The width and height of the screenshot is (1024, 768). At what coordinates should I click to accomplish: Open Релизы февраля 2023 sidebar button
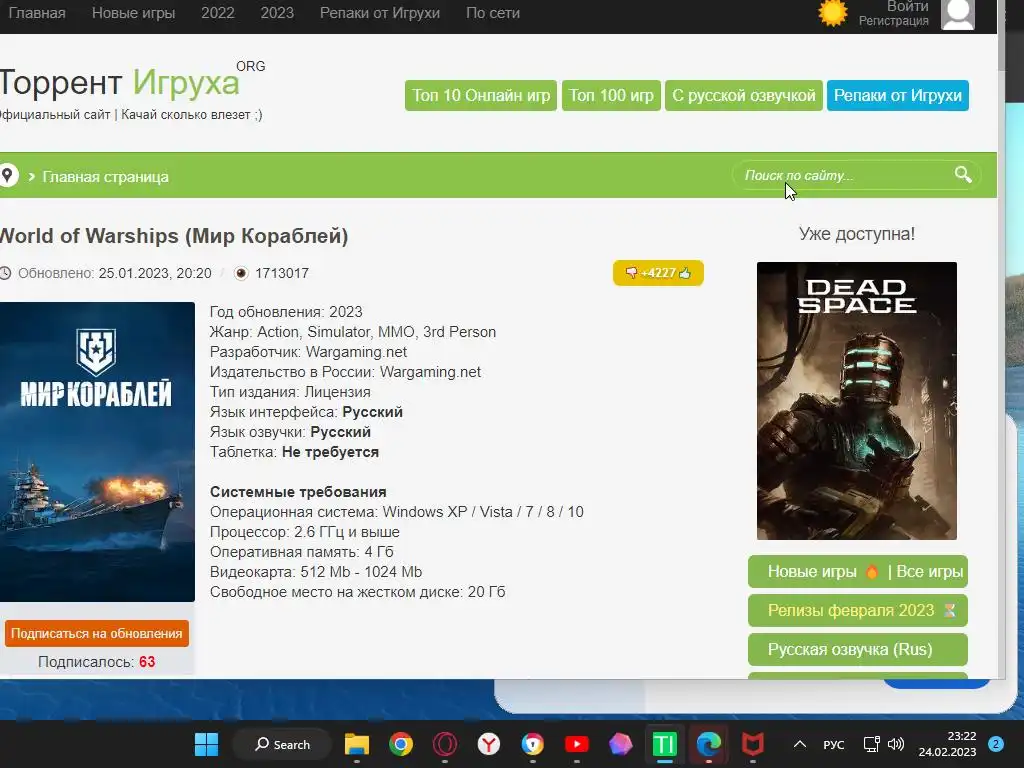857,611
